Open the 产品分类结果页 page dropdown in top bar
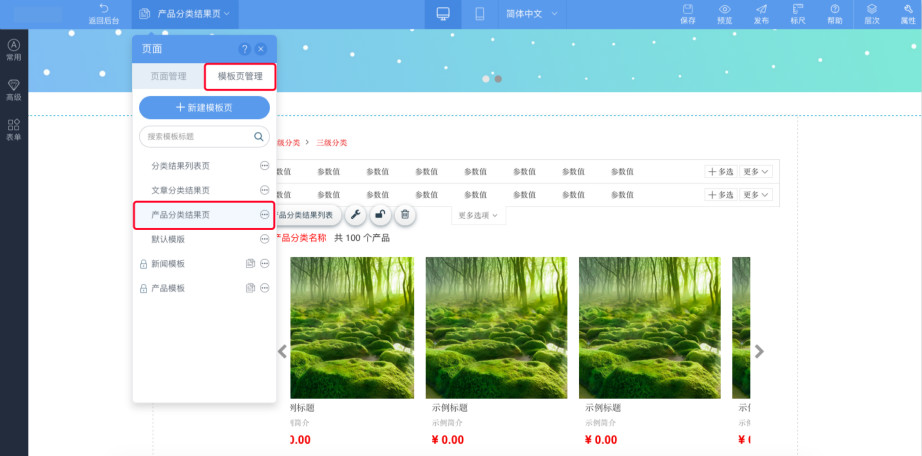Image resolution: width=922 pixels, height=456 pixels. [x=187, y=14]
